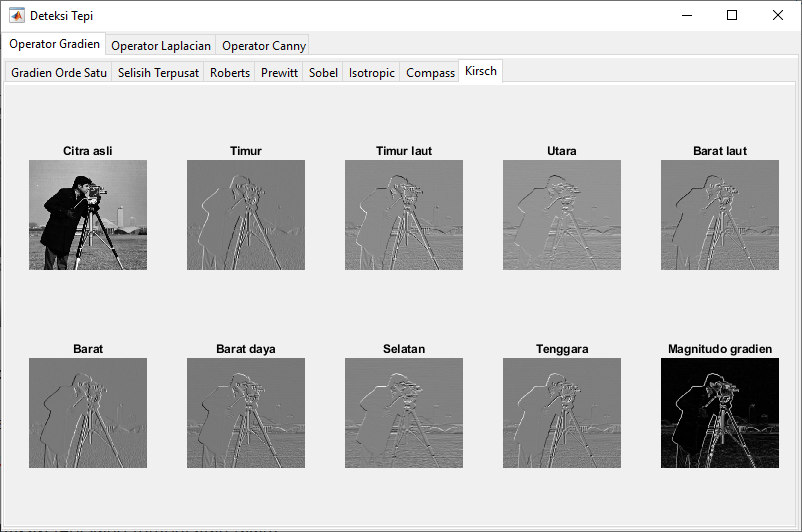The height and width of the screenshot is (532, 802).
Task: Click the Citra asli original image
Action: [x=88, y=215]
